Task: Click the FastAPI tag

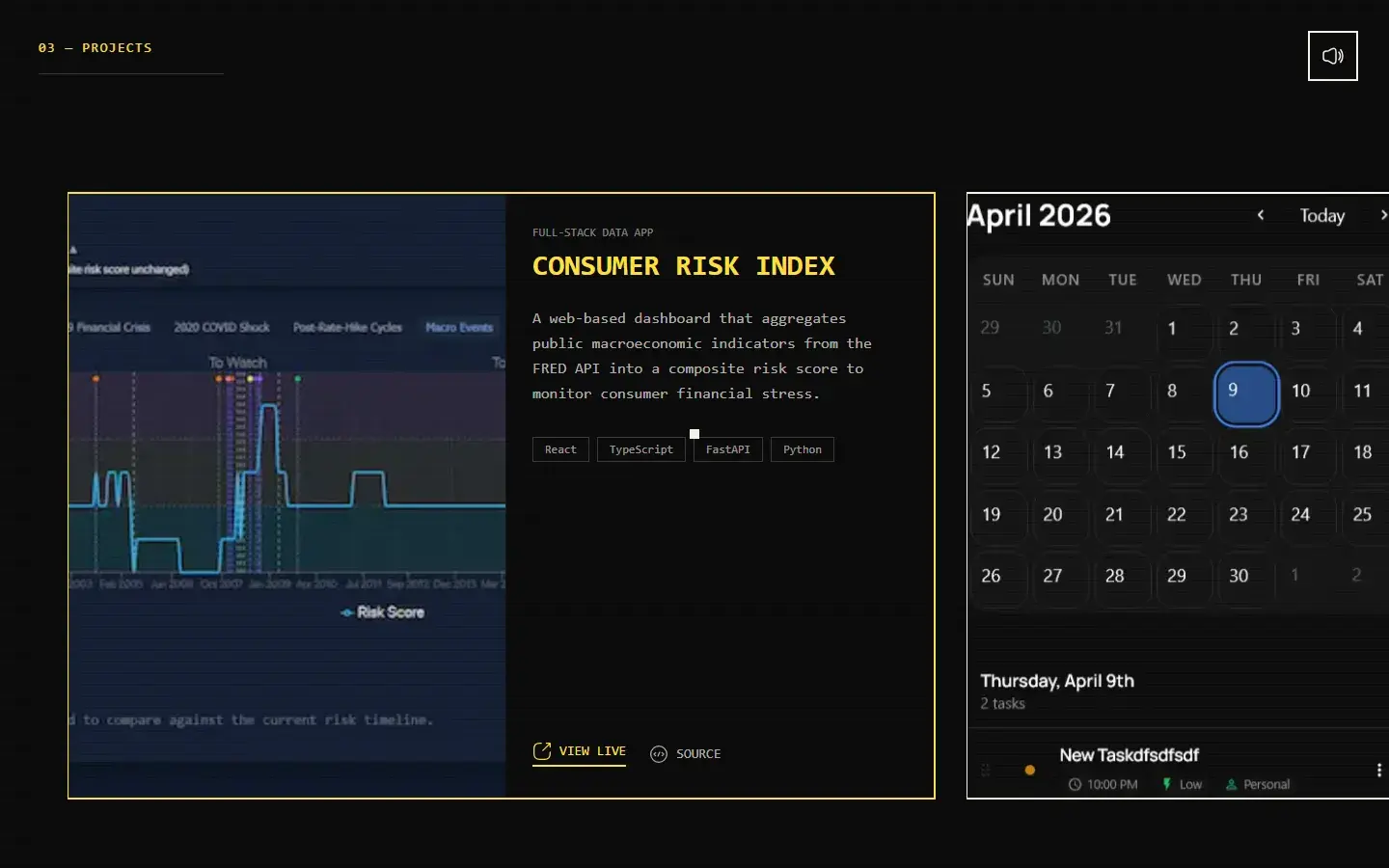Action: point(728,449)
